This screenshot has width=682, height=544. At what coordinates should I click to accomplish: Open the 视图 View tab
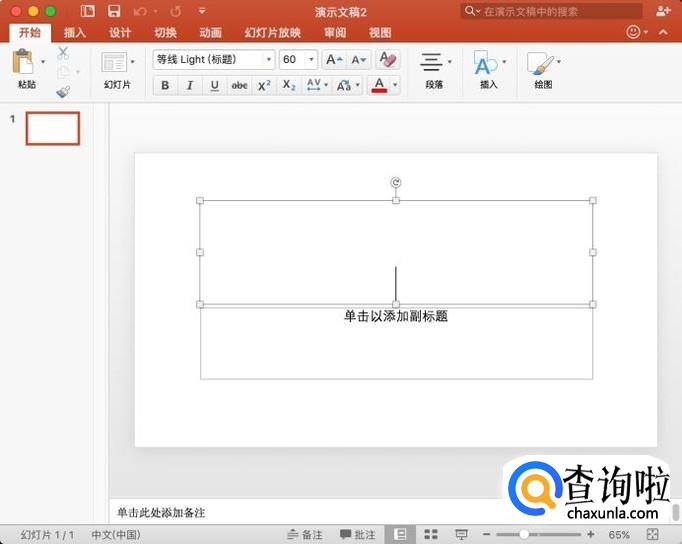(x=380, y=33)
